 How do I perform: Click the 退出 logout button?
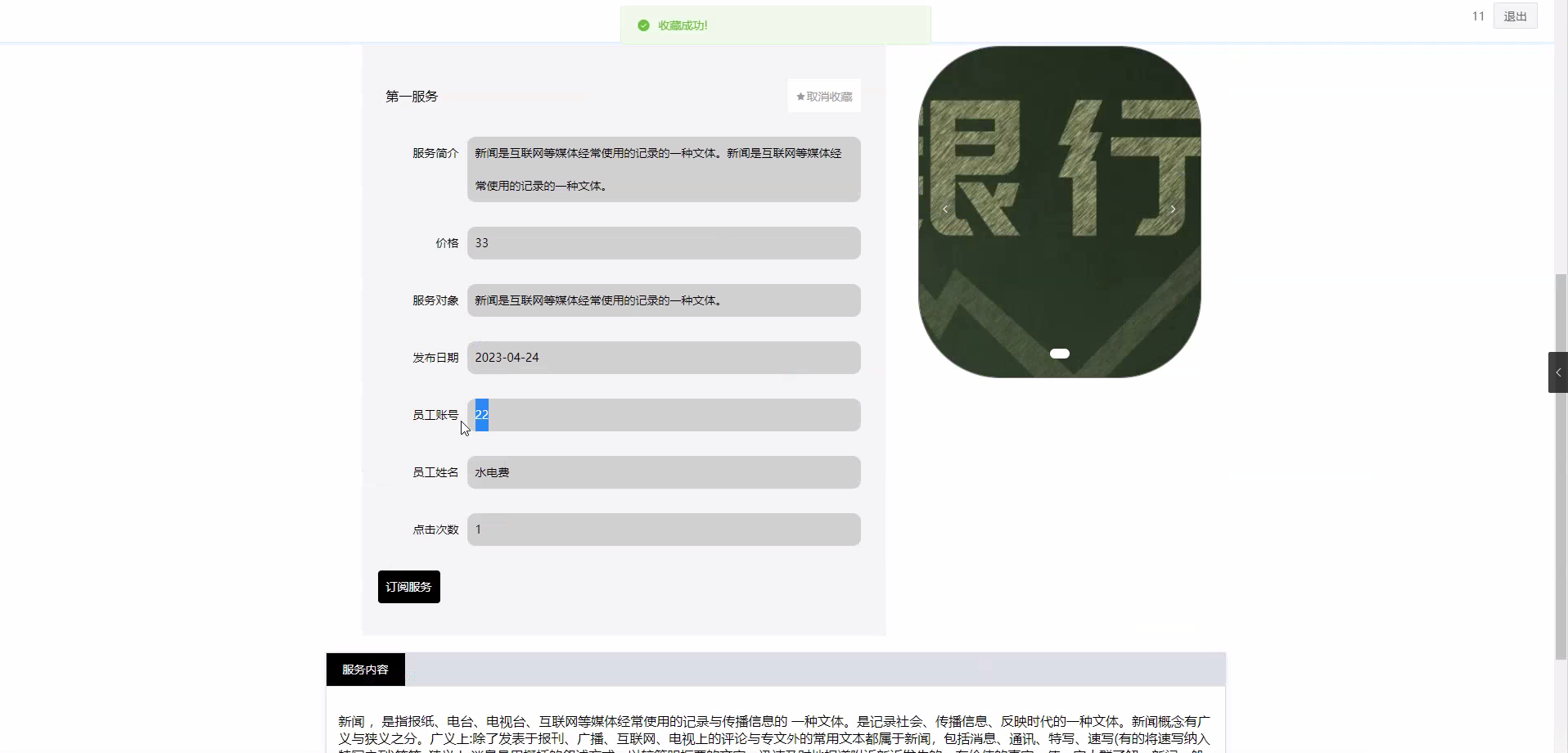pos(1515,16)
